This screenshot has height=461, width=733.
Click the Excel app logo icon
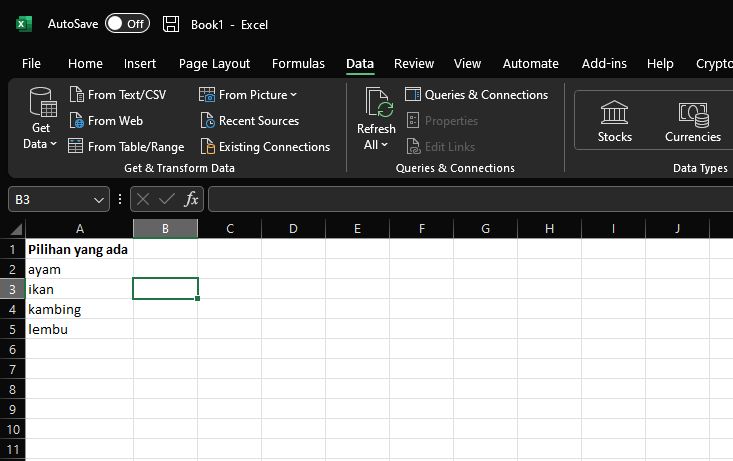click(x=24, y=24)
